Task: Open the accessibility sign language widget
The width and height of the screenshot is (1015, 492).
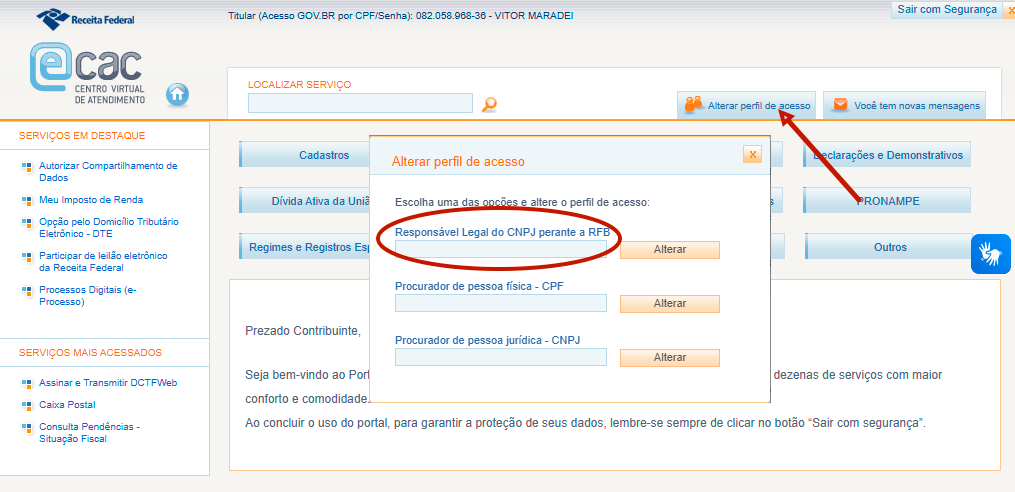Action: click(990, 254)
